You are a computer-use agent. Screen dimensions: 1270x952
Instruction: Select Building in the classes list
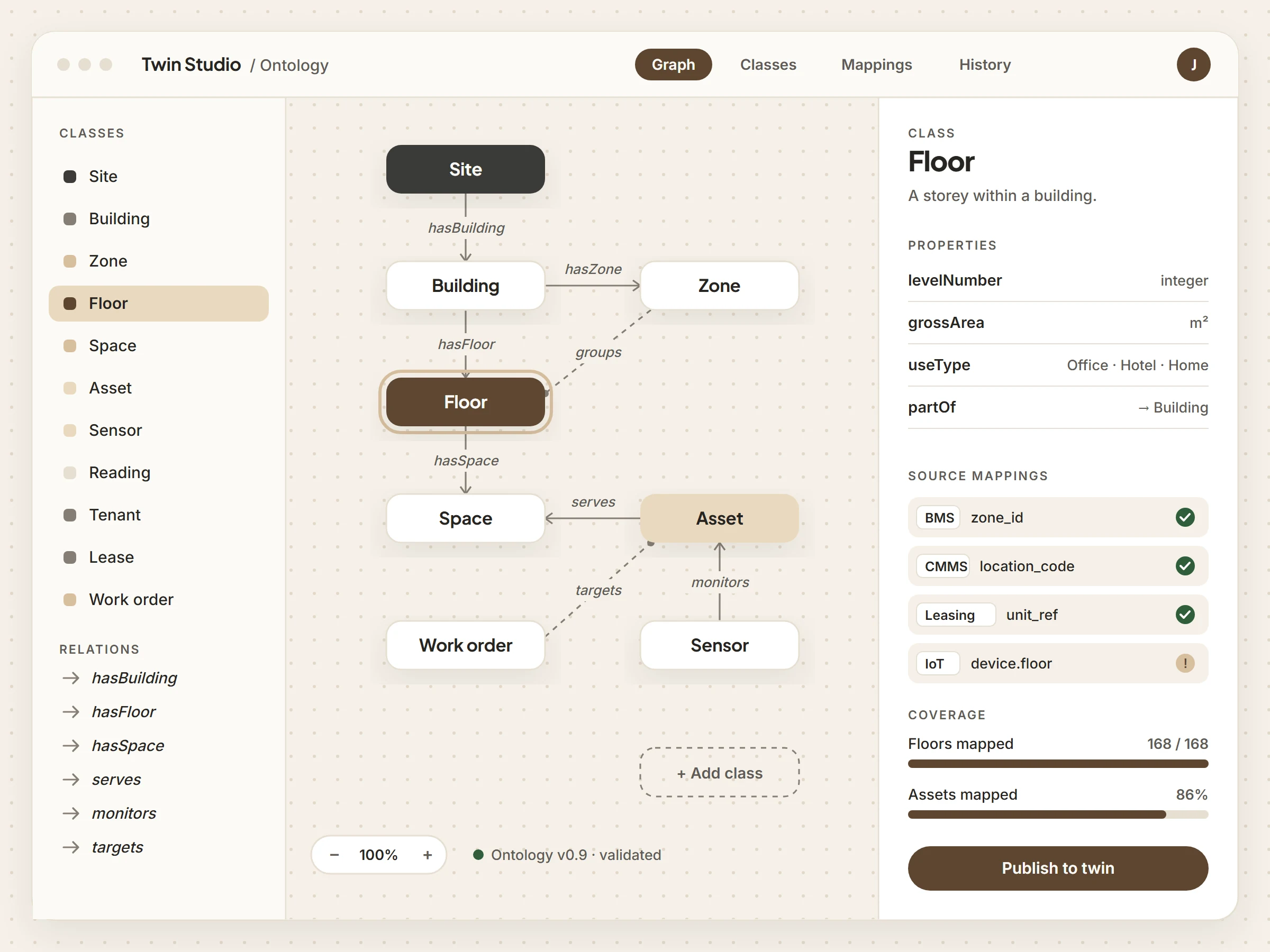(158, 219)
